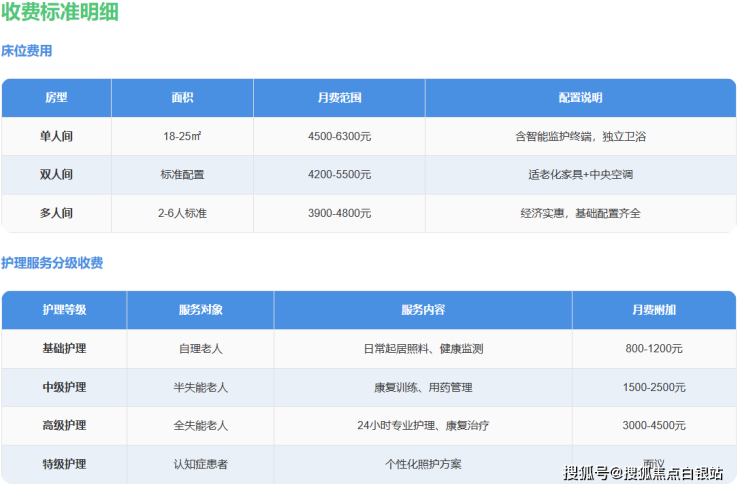Image resolution: width=740 pixels, height=489 pixels.
Task: Click the 双人间 row label
Action: click(x=56, y=174)
